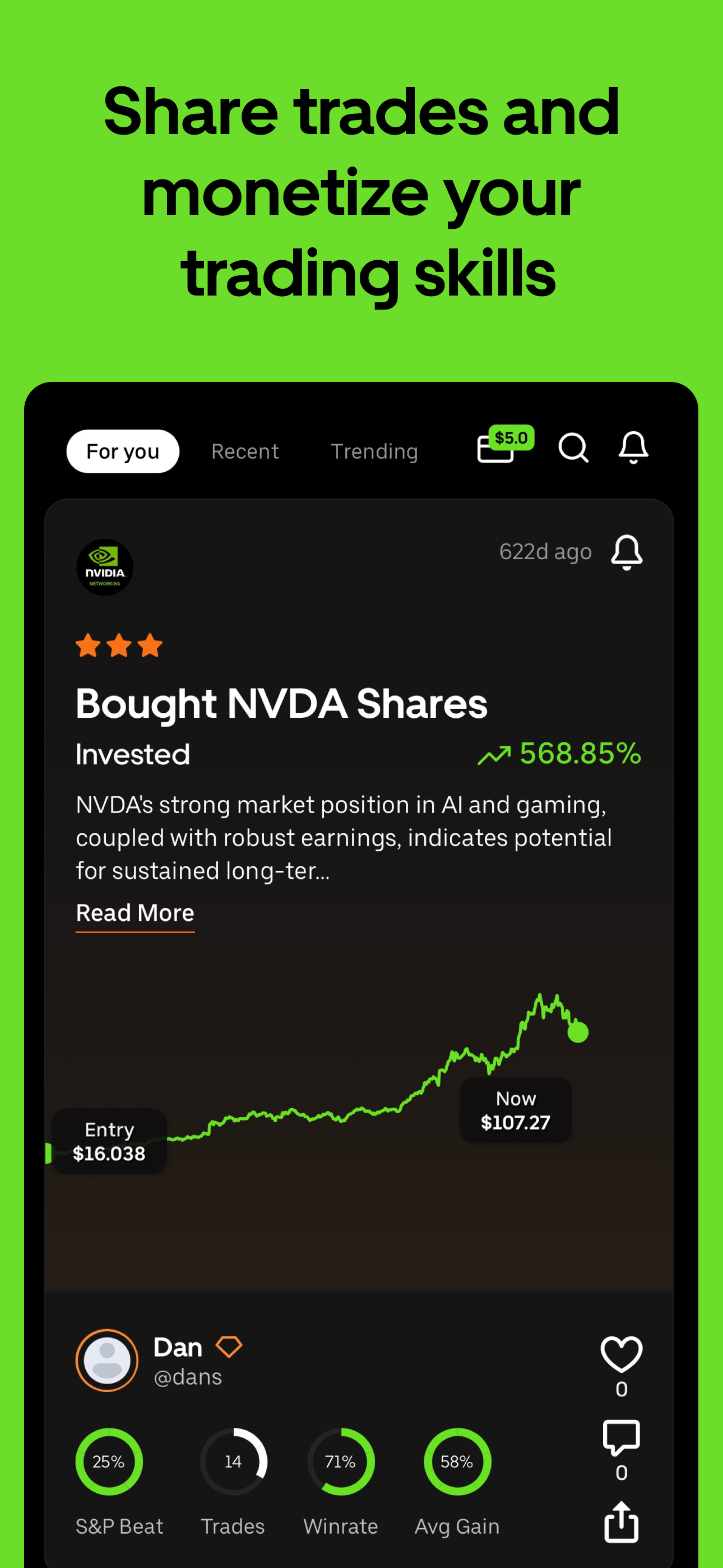Tap the 71% Winrate progress ring
Screen dimensions: 723x1568
pos(341,1461)
